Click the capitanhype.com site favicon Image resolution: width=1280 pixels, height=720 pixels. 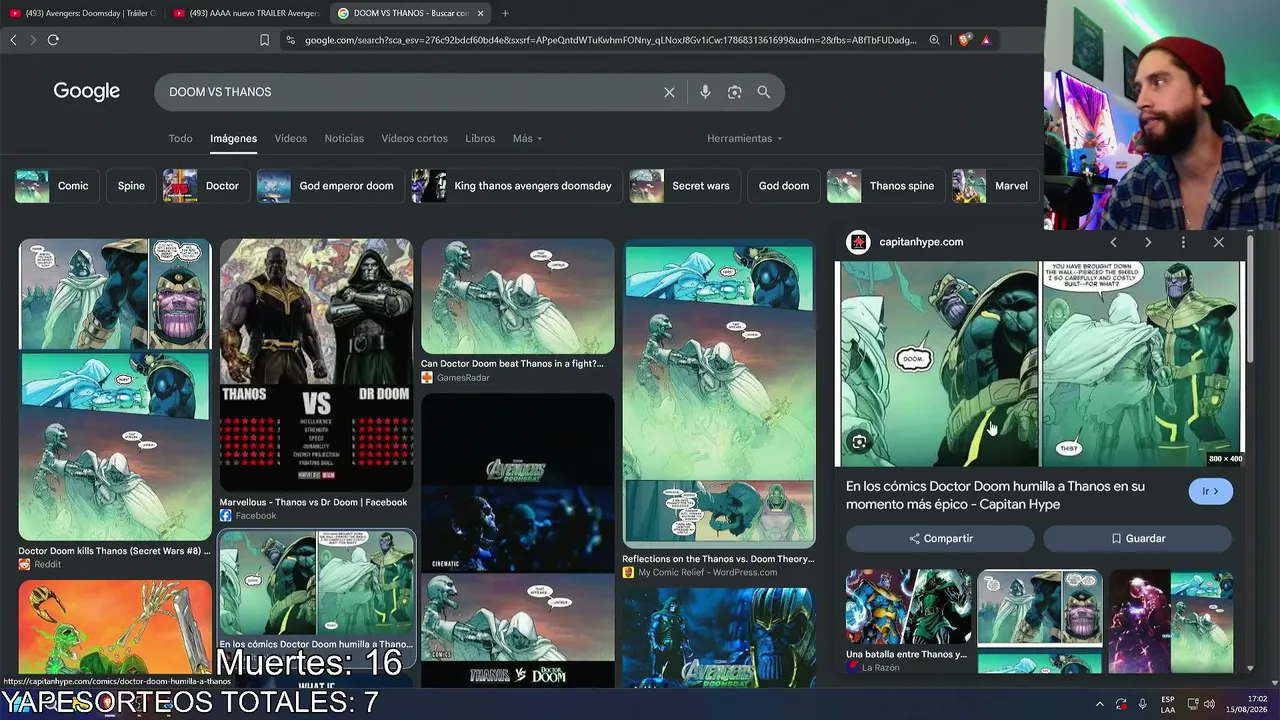(858, 242)
